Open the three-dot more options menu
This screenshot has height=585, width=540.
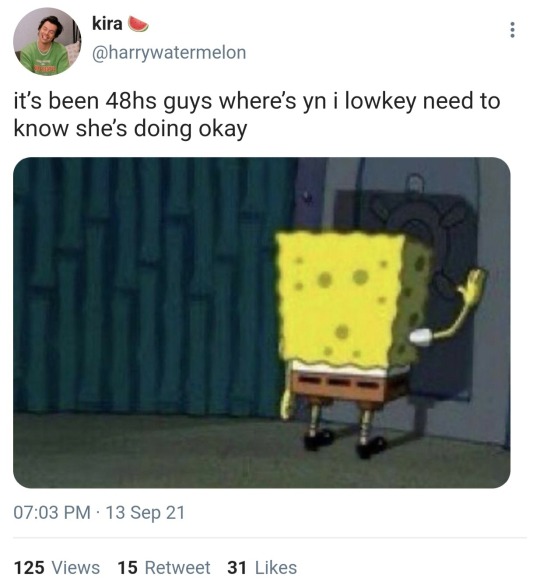click(x=512, y=30)
